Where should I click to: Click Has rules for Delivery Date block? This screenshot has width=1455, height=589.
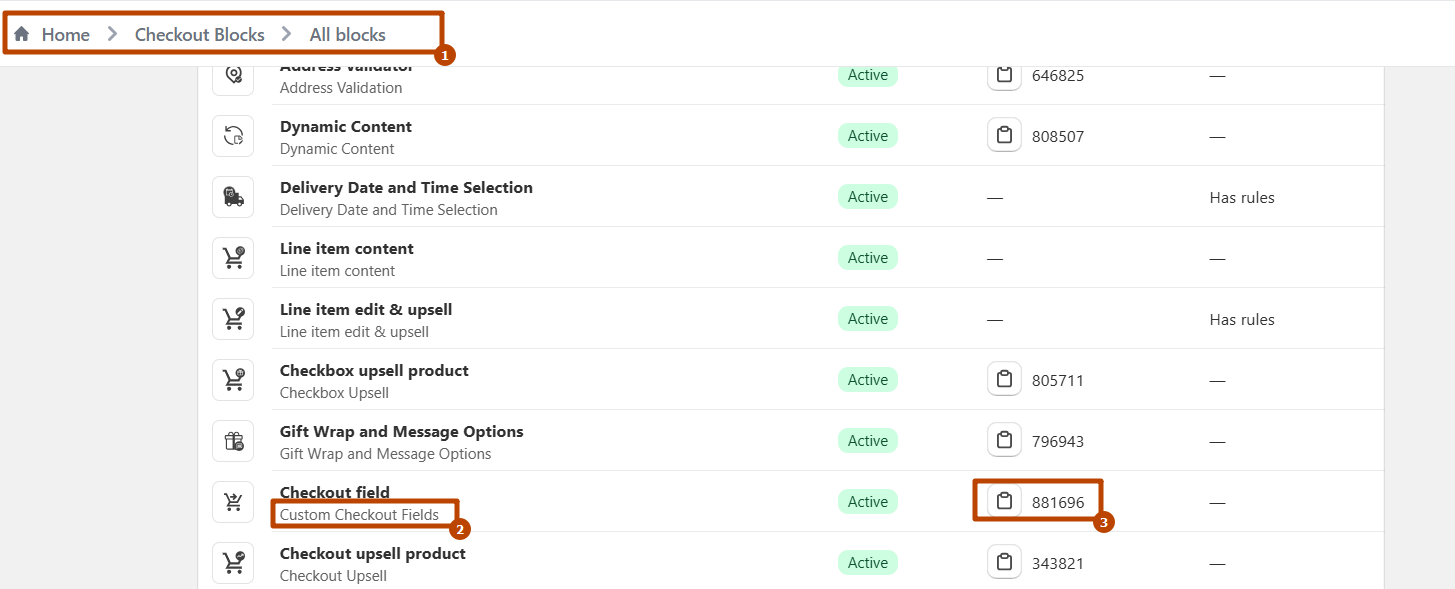(1242, 198)
